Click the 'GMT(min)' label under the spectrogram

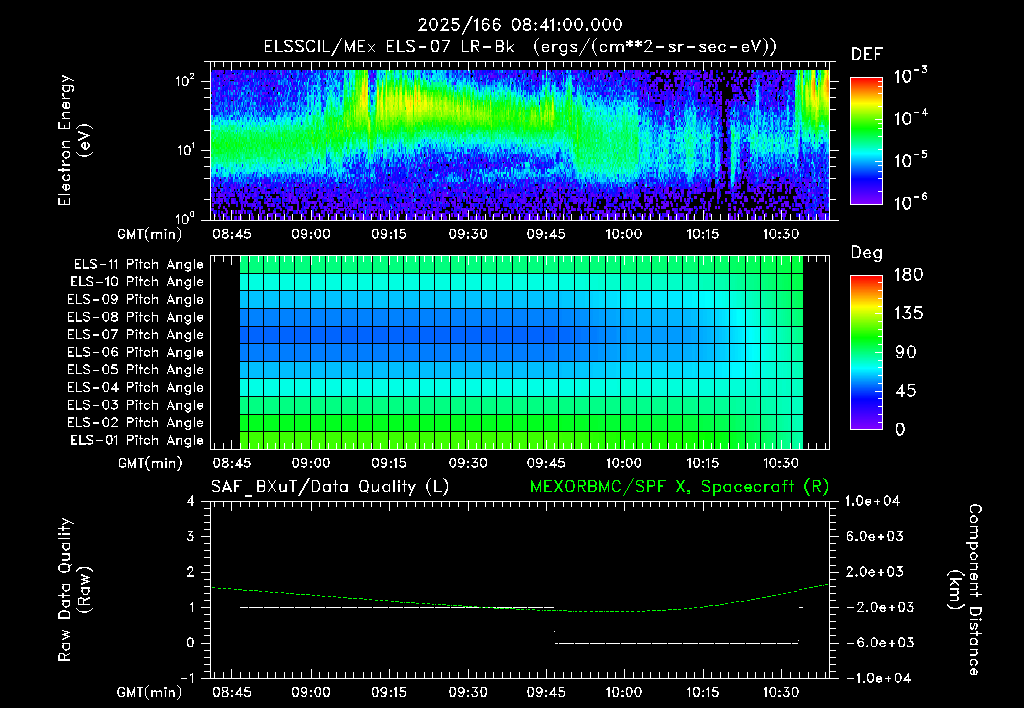150,234
